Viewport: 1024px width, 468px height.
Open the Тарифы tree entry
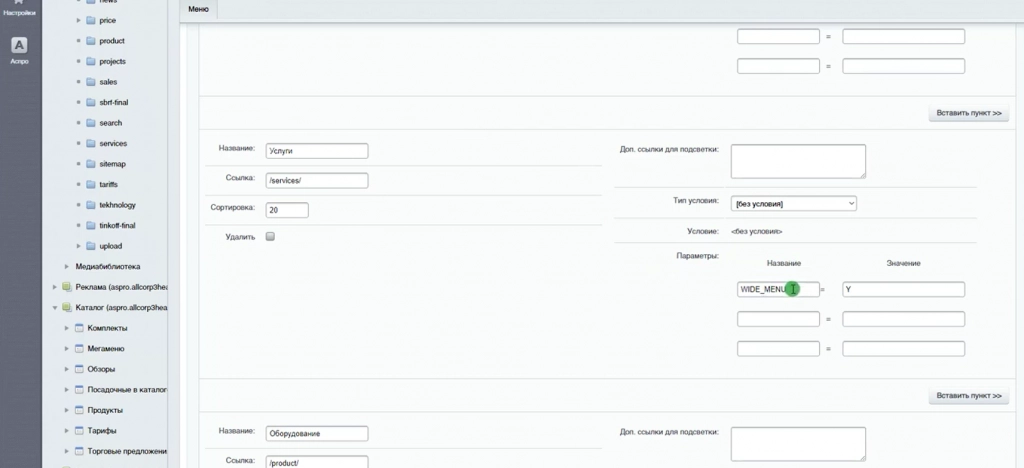click(x=102, y=431)
